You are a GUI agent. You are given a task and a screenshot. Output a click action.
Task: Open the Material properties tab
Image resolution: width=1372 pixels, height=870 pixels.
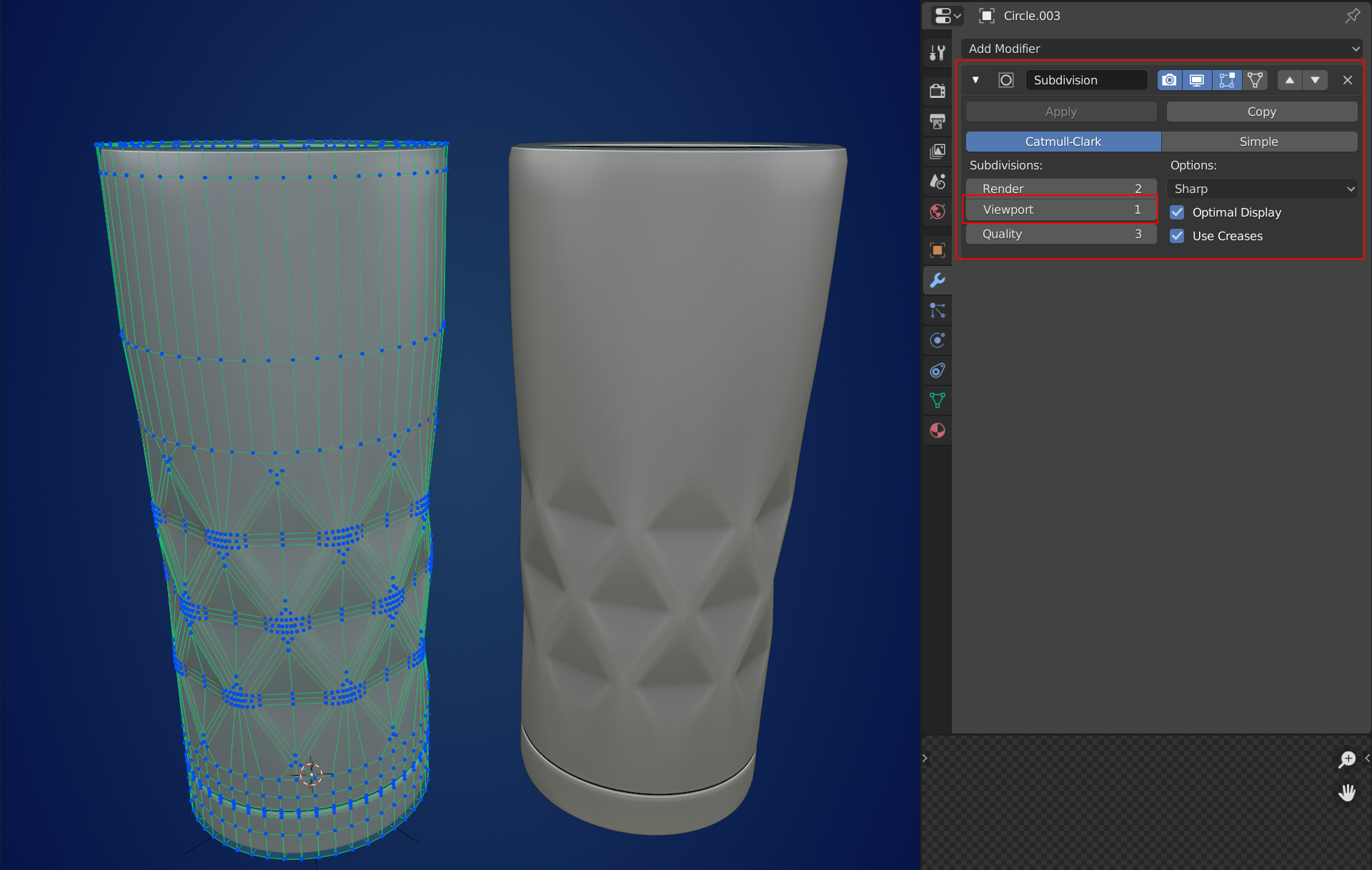click(x=937, y=430)
